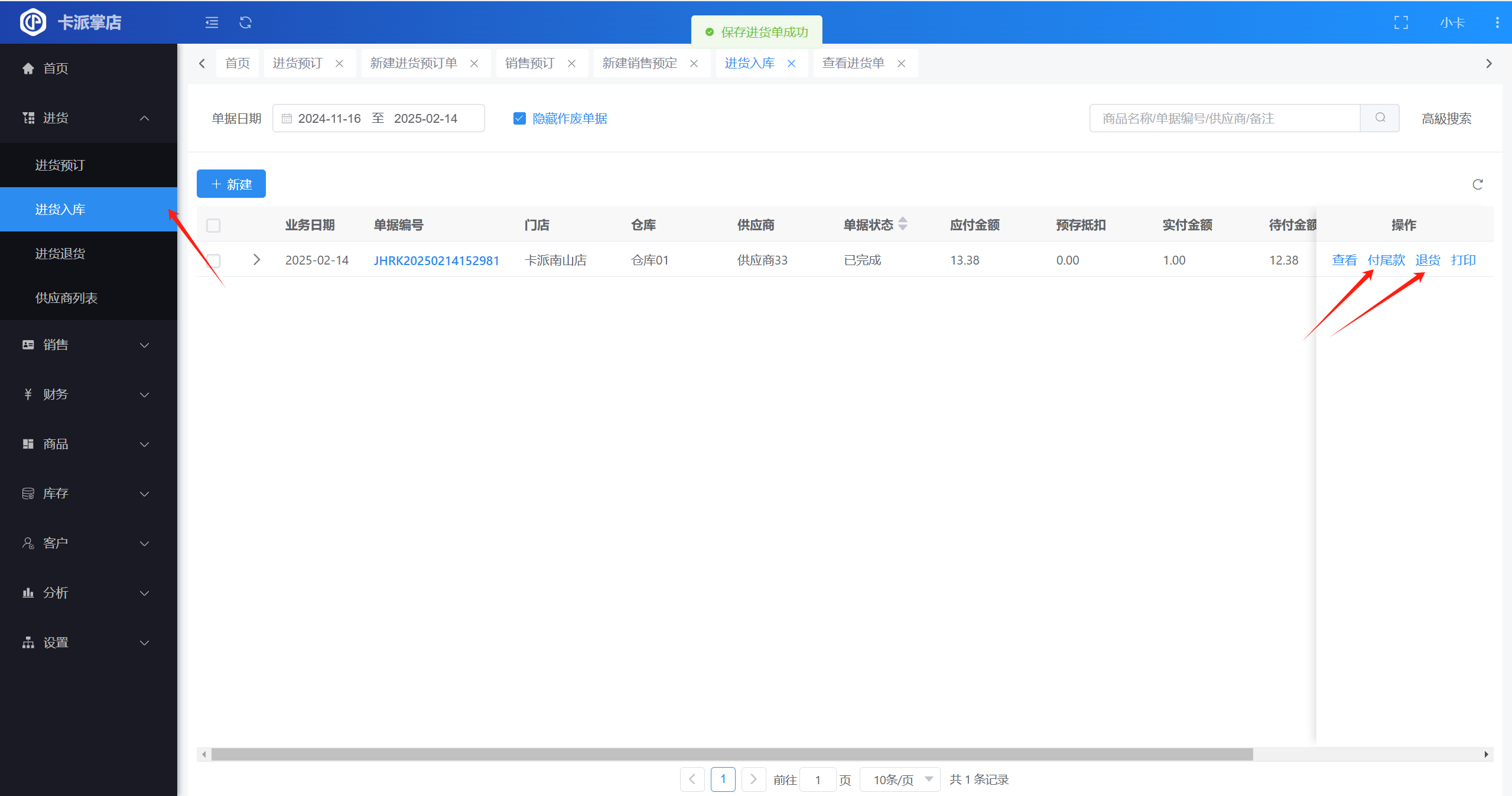
Task: Click the 新建 button
Action: coord(231,184)
